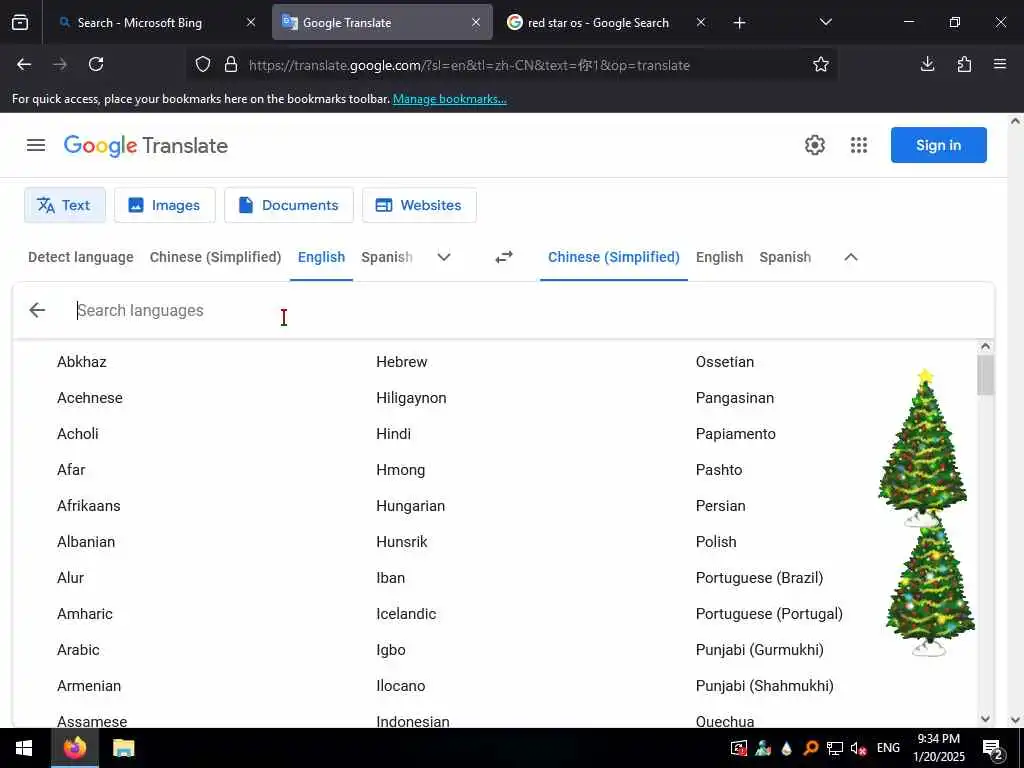Choose Chinese (Simplified) as source language

point(216,257)
